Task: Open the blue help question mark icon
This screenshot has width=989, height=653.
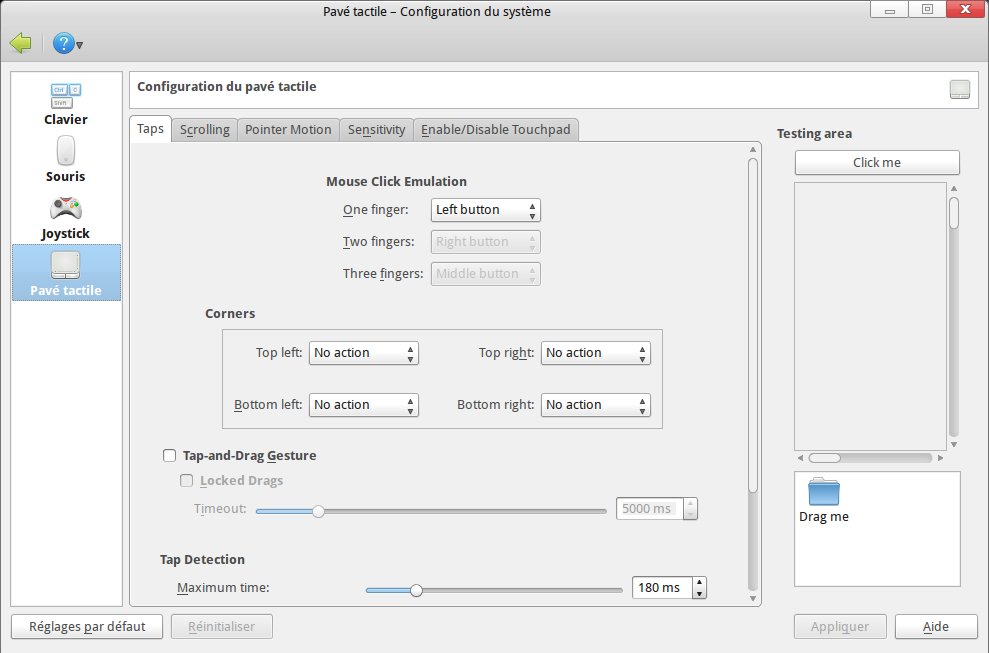Action: click(64, 43)
